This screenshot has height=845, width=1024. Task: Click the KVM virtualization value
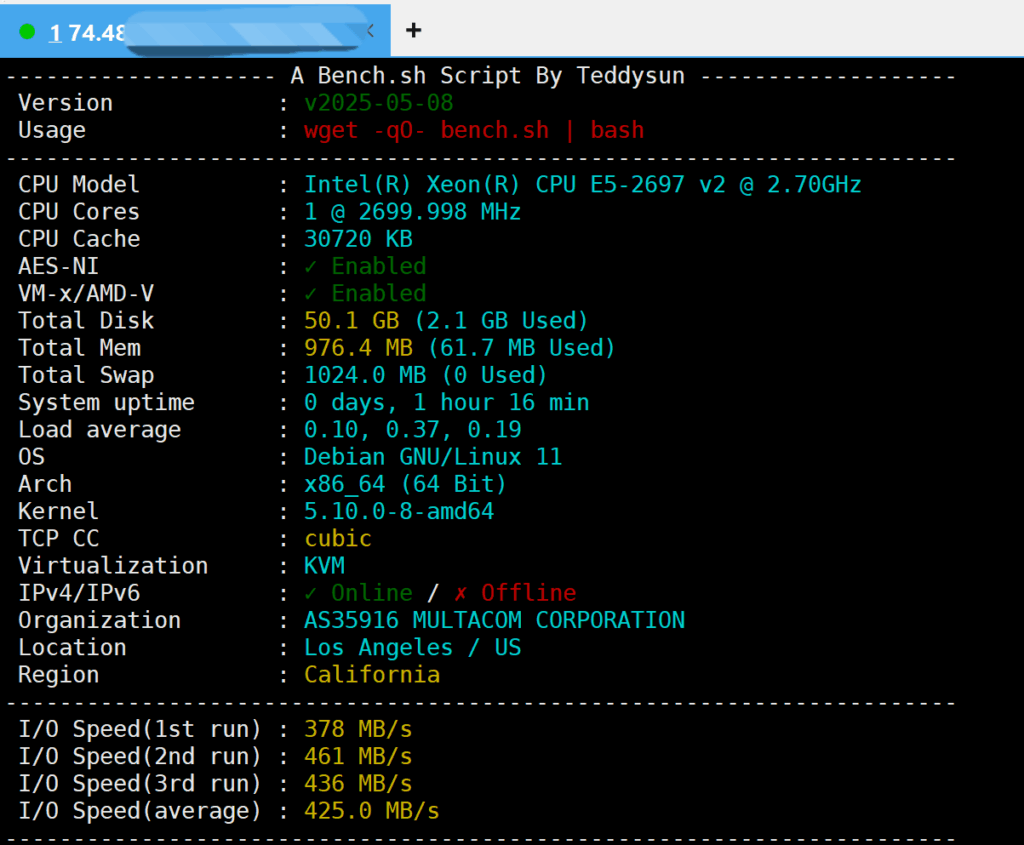click(x=325, y=566)
